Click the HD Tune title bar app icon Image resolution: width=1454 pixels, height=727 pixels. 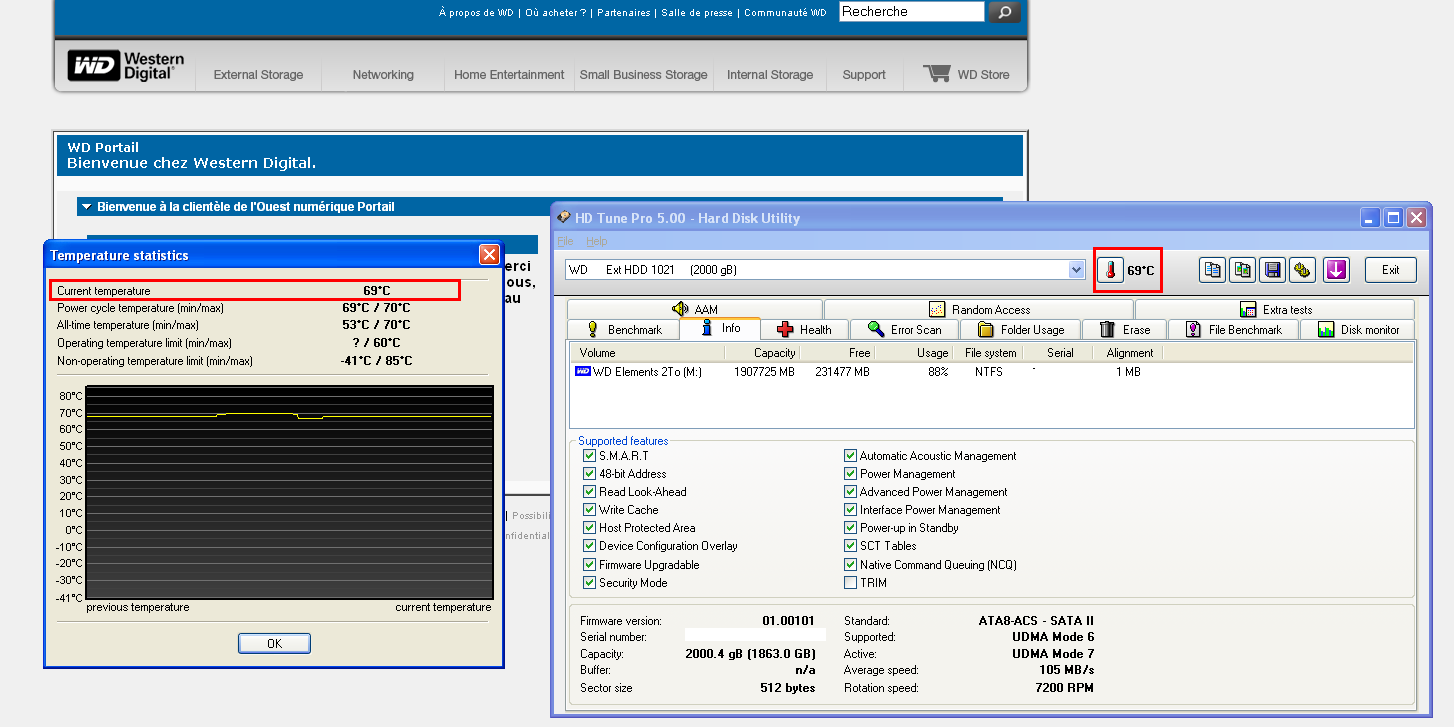pos(564,217)
